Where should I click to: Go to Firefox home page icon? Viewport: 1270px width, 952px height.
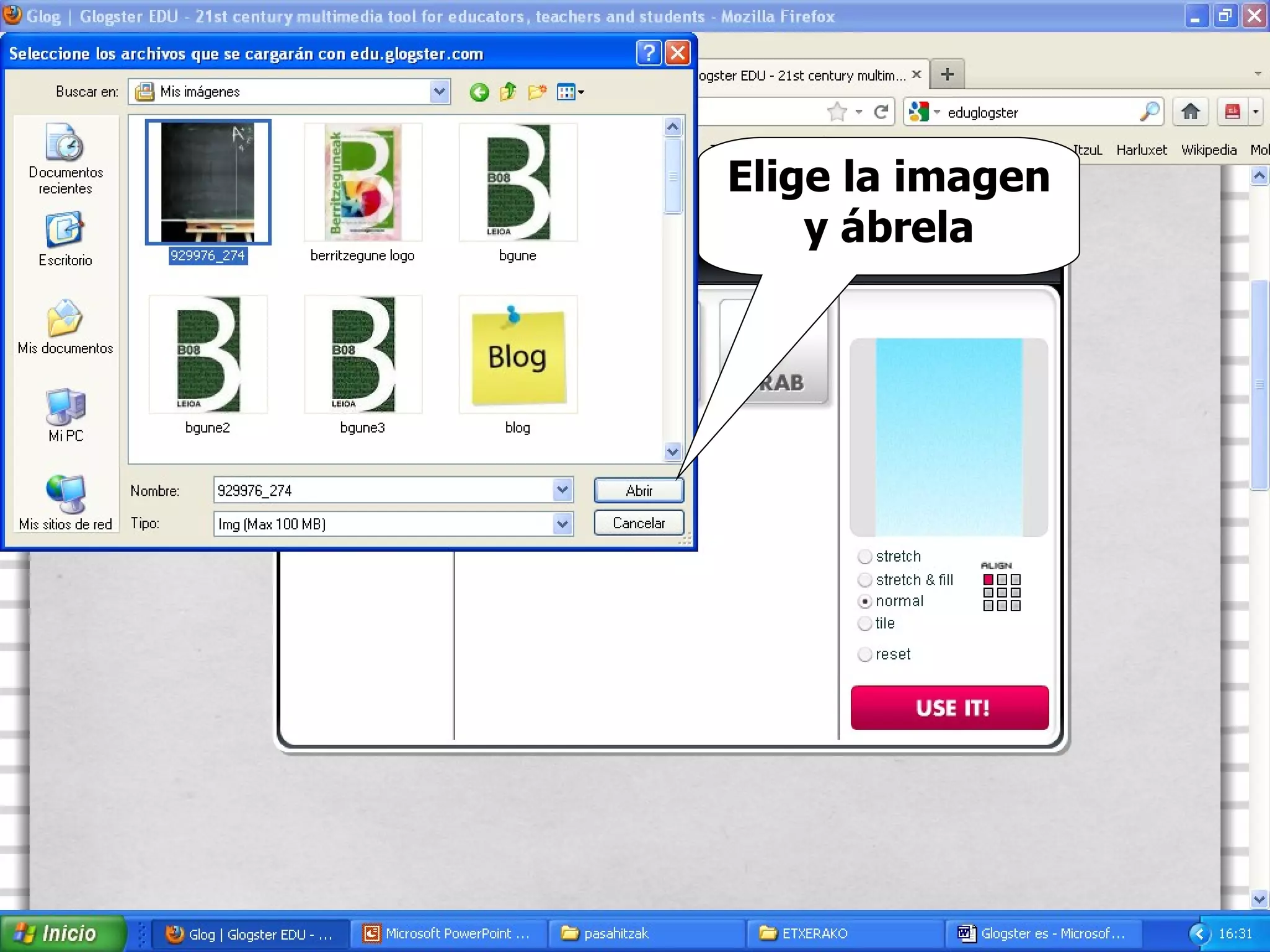(x=1190, y=112)
